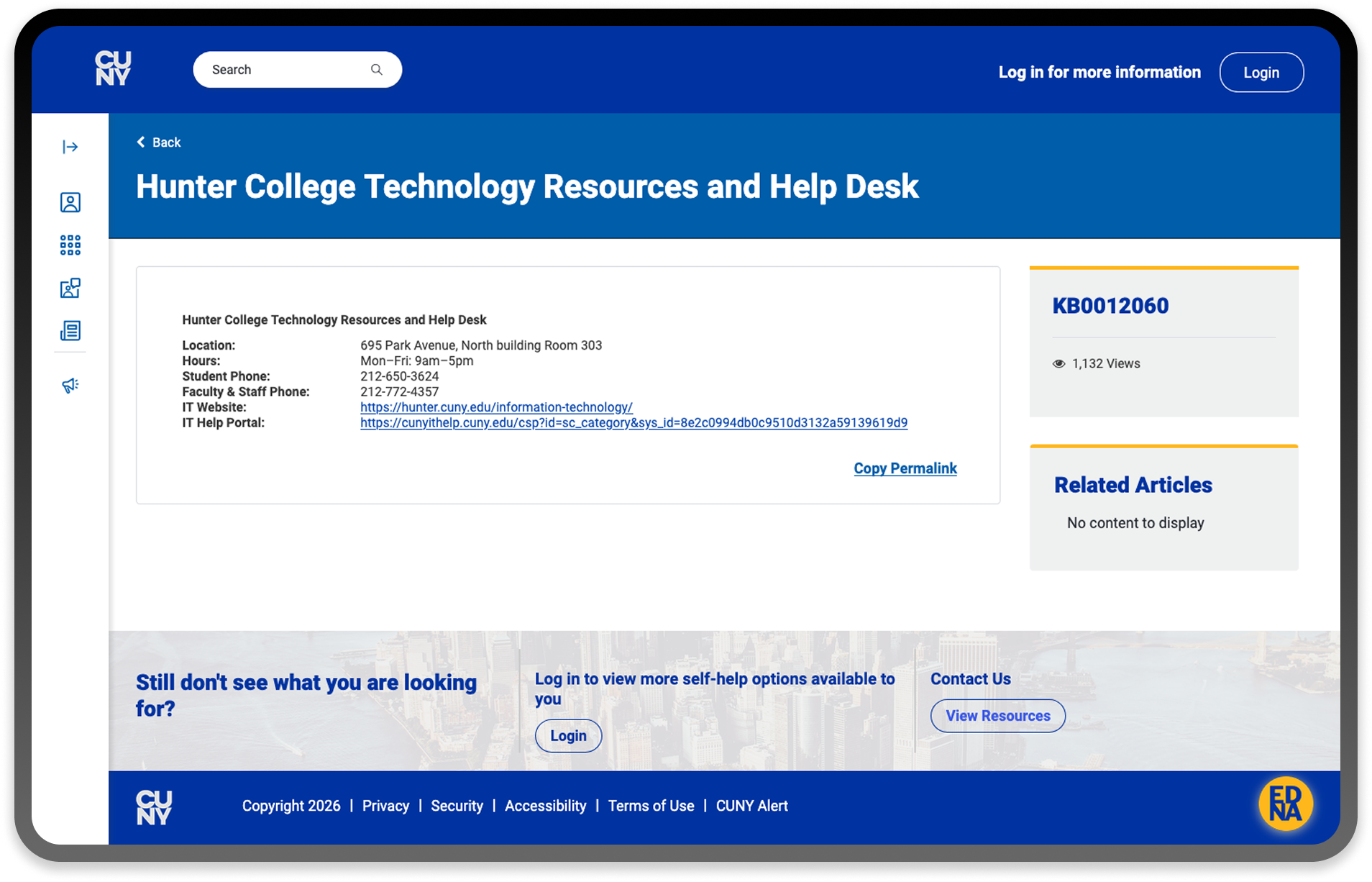Click "Log in for more information" text
1372x882 pixels.
(1099, 72)
